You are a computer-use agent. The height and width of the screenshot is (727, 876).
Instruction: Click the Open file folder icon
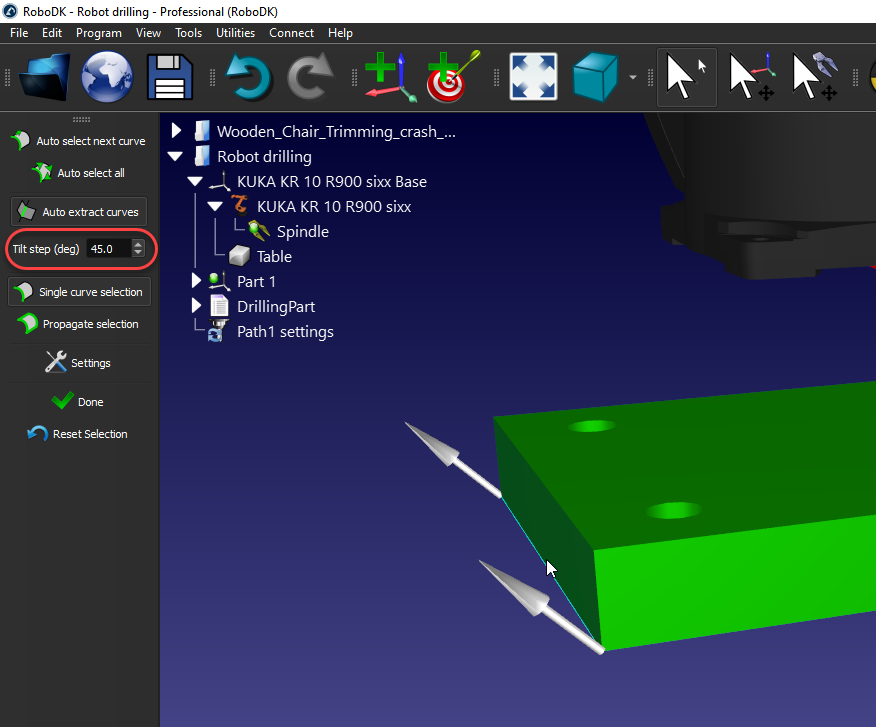tap(46, 77)
